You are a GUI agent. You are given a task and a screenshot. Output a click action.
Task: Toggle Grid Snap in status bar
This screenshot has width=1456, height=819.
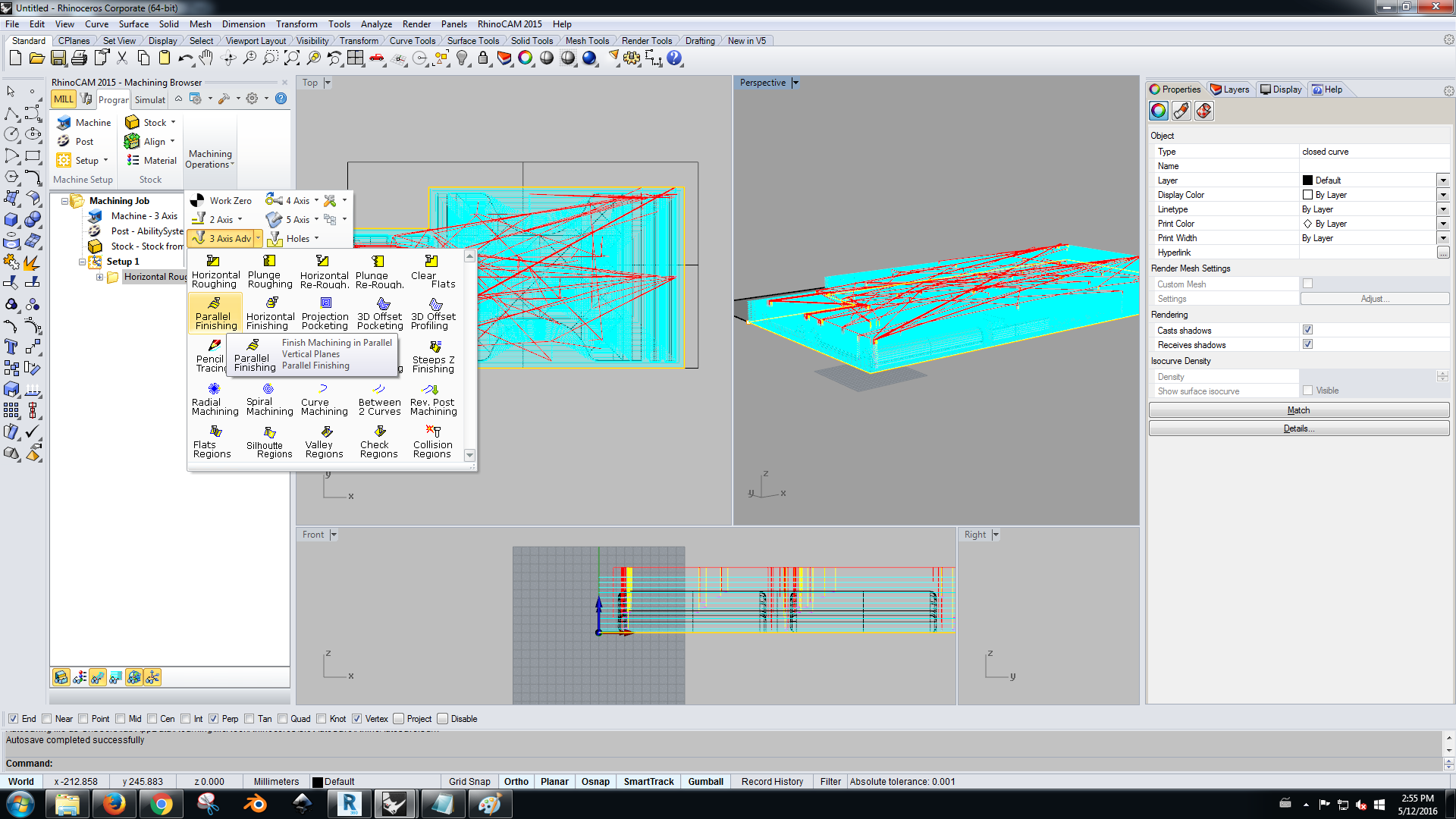(469, 782)
